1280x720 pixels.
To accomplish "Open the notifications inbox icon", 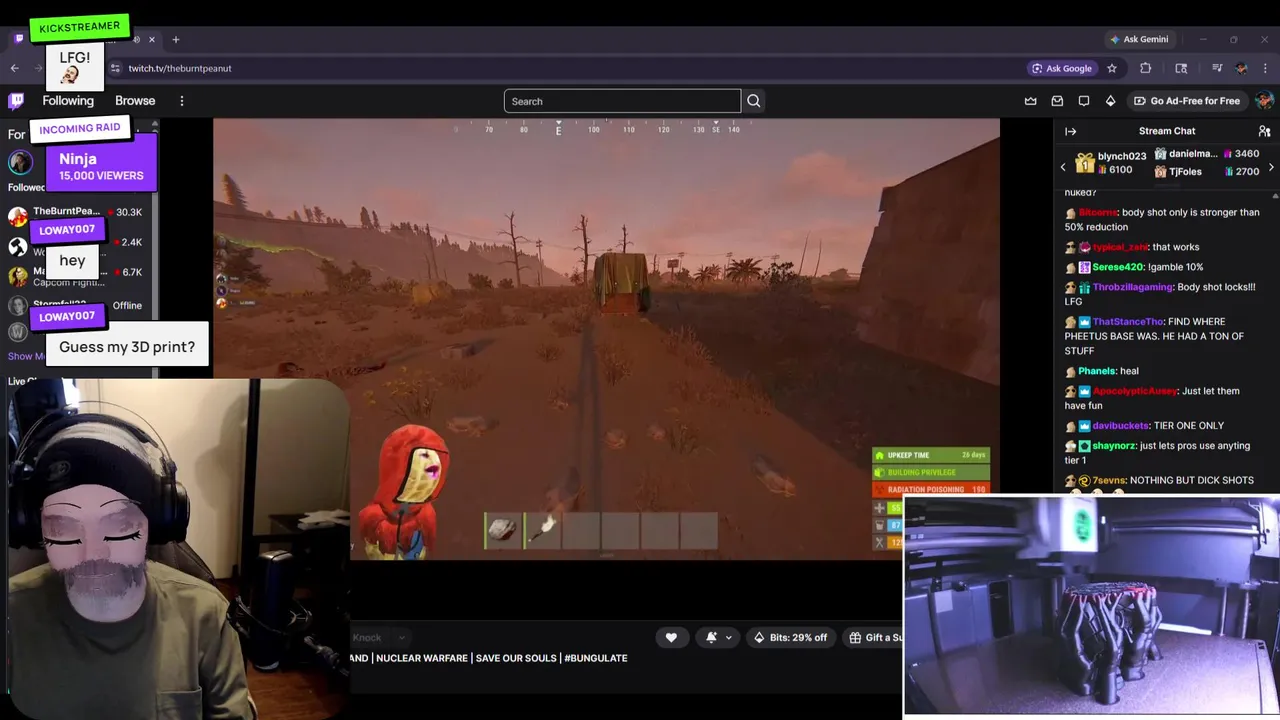I will [x=1057, y=101].
